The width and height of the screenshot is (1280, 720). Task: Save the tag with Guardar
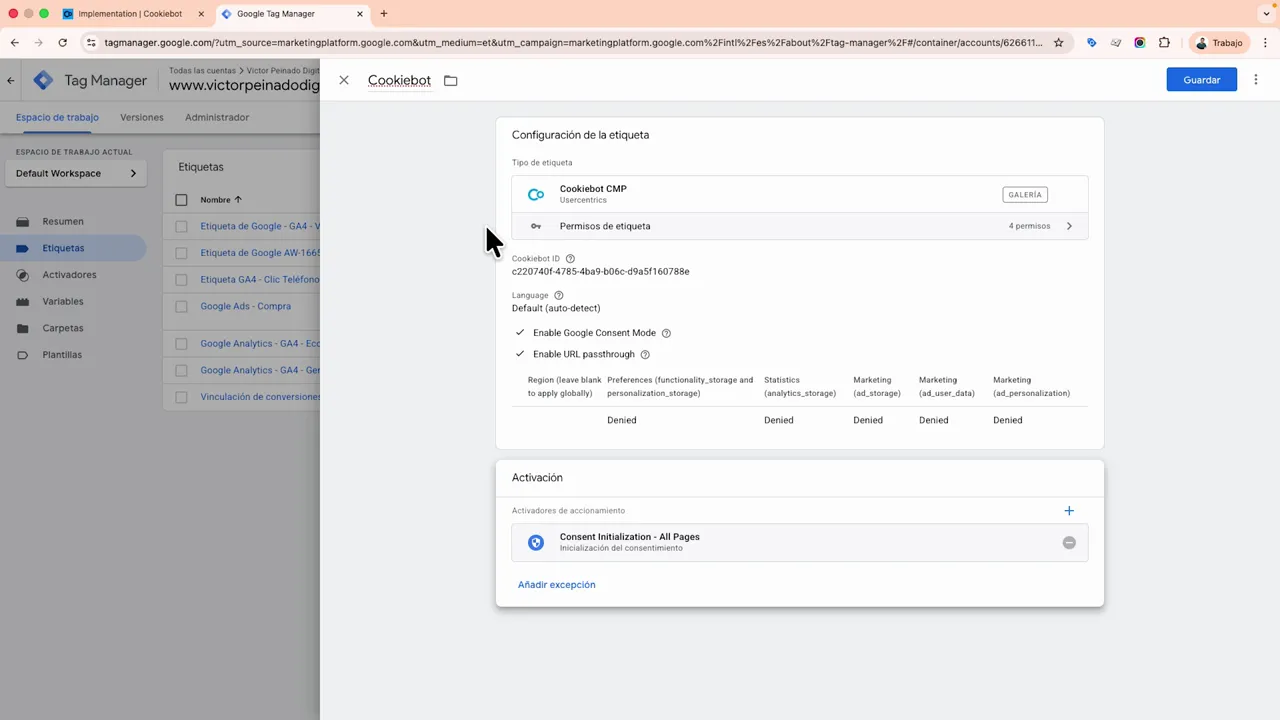point(1201,80)
